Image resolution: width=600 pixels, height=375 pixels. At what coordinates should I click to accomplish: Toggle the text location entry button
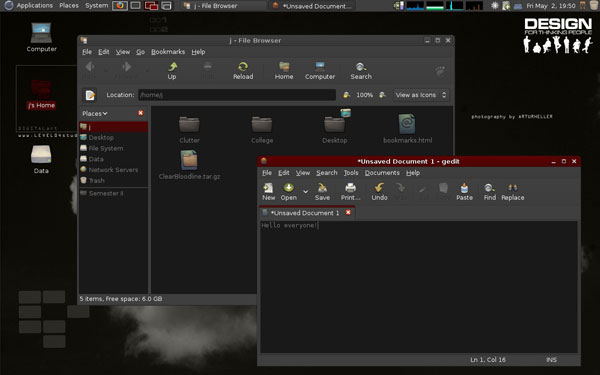(90, 95)
